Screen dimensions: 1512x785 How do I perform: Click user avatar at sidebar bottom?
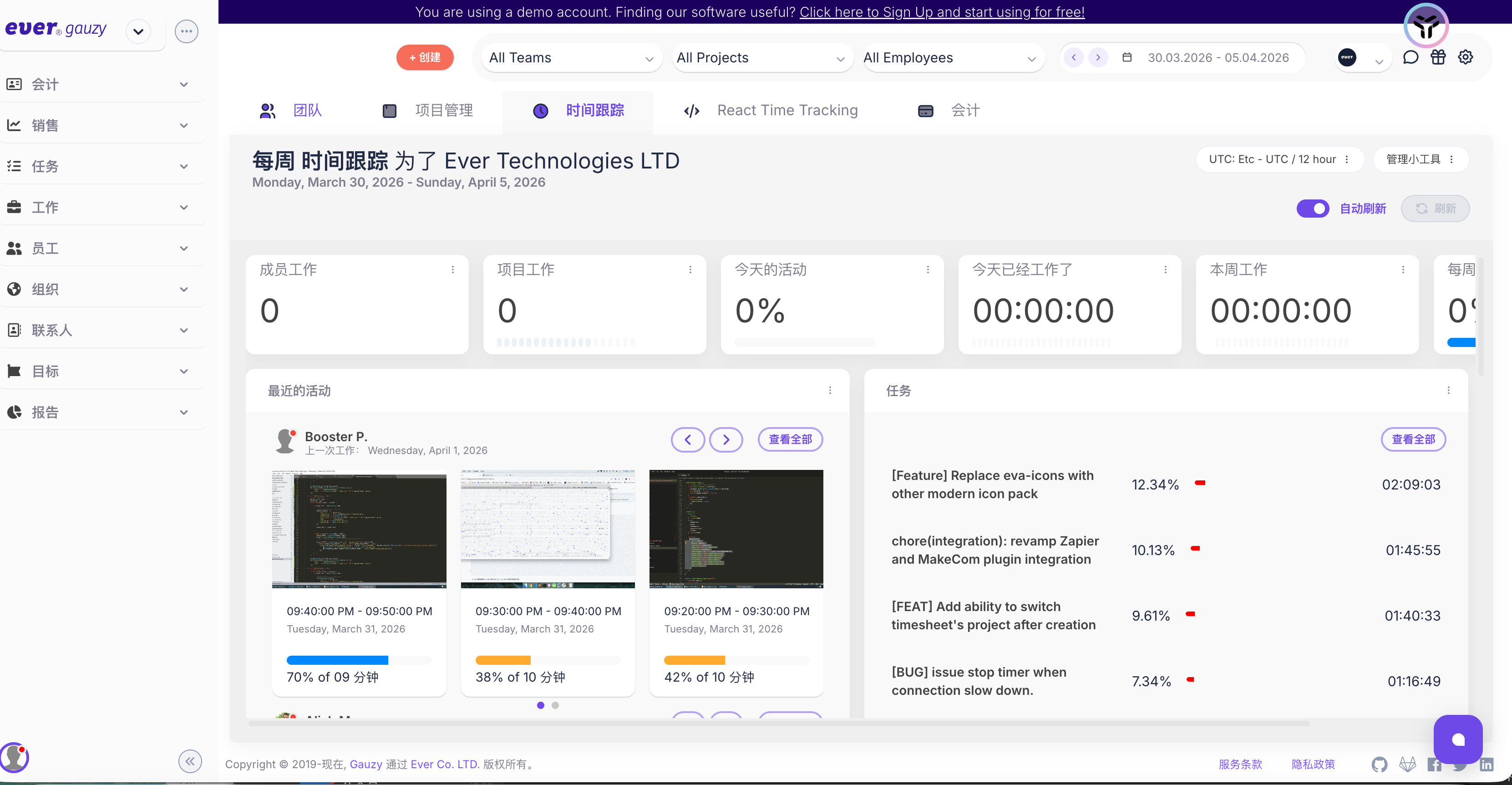(x=14, y=757)
